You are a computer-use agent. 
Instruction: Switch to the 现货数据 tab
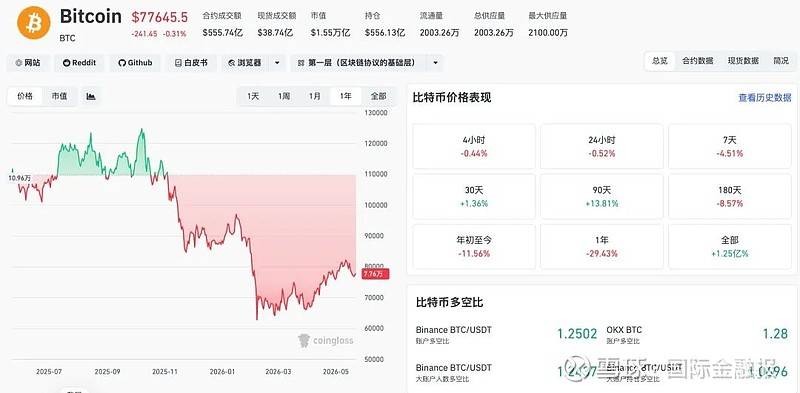(743, 60)
